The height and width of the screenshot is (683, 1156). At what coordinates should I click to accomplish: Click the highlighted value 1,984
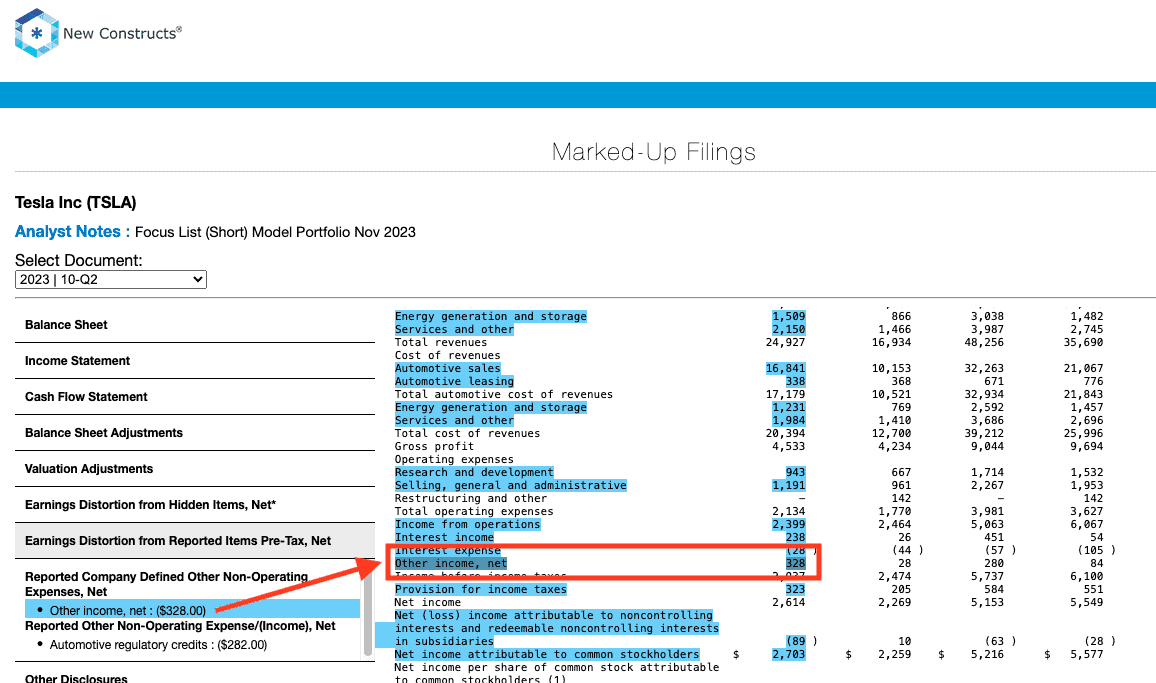coord(789,420)
